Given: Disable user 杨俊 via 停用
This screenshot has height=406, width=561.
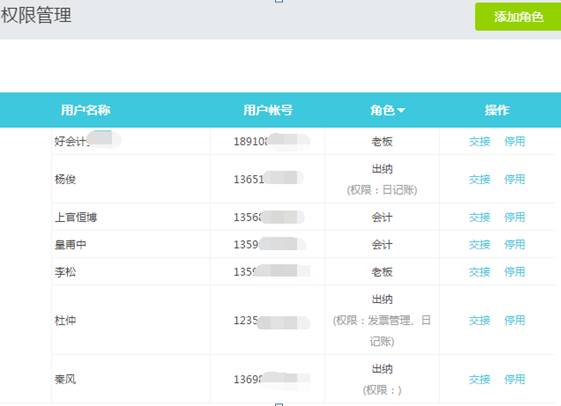Looking at the screenshot, I should [x=514, y=179].
